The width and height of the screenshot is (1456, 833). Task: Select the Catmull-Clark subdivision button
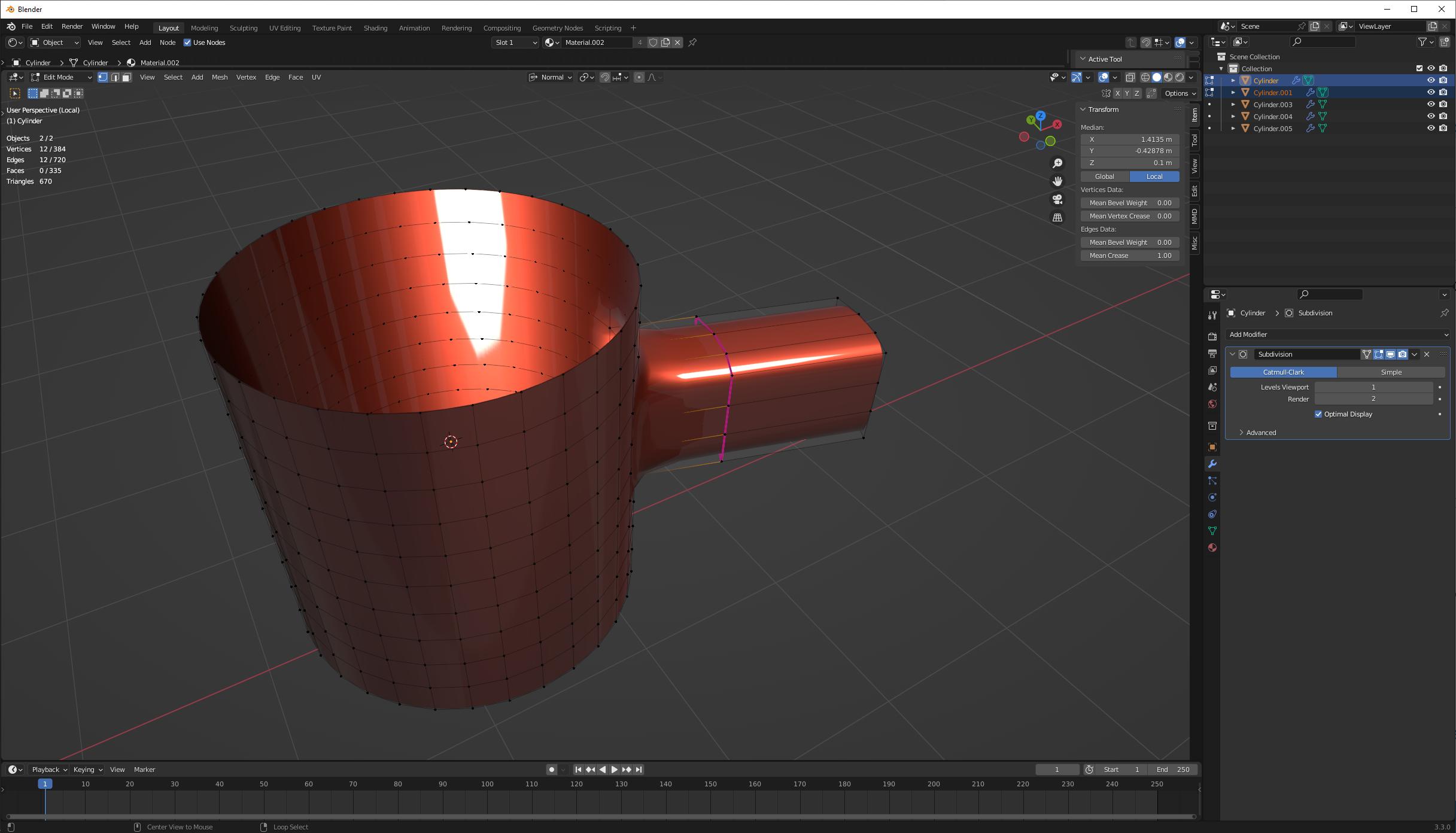click(x=1283, y=372)
